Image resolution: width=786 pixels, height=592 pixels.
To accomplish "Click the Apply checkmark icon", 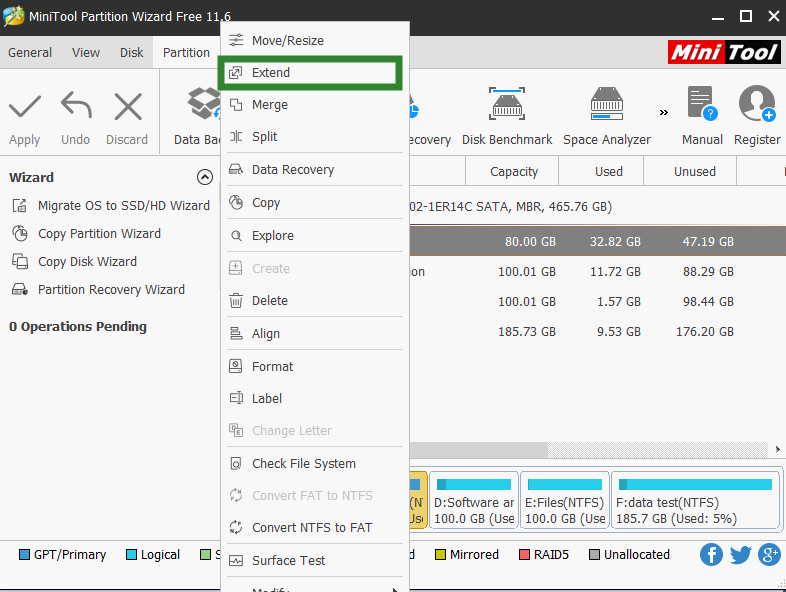I will click(x=25, y=106).
